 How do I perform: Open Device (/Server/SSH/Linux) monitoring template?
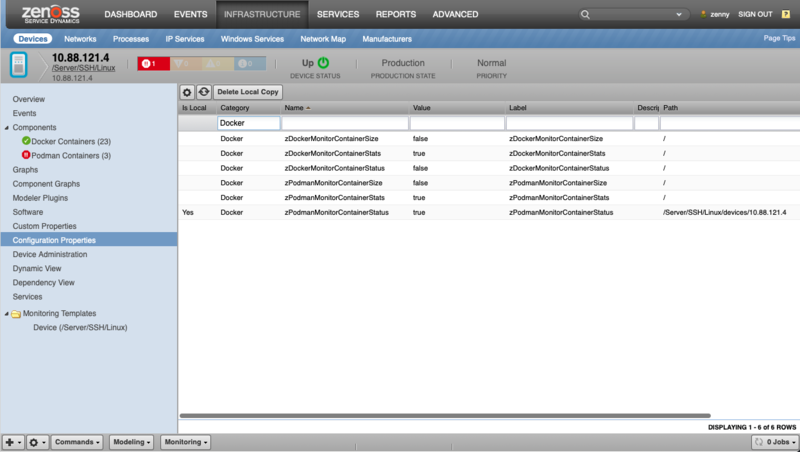80,328
